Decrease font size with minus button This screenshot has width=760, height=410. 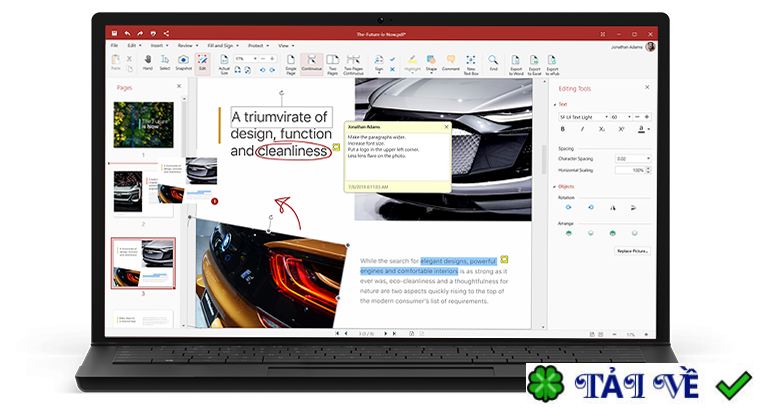tap(637, 117)
